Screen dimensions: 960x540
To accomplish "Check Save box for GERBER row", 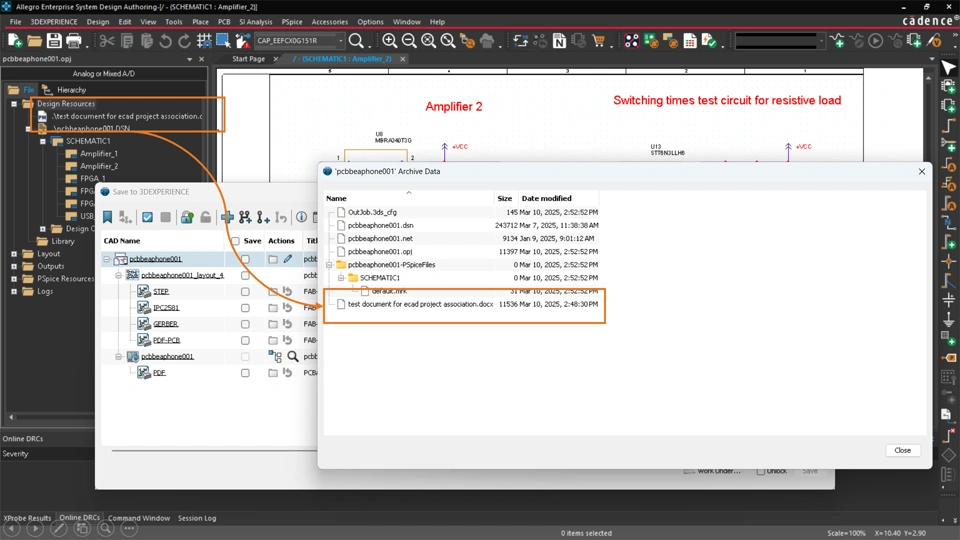I will tap(245, 324).
